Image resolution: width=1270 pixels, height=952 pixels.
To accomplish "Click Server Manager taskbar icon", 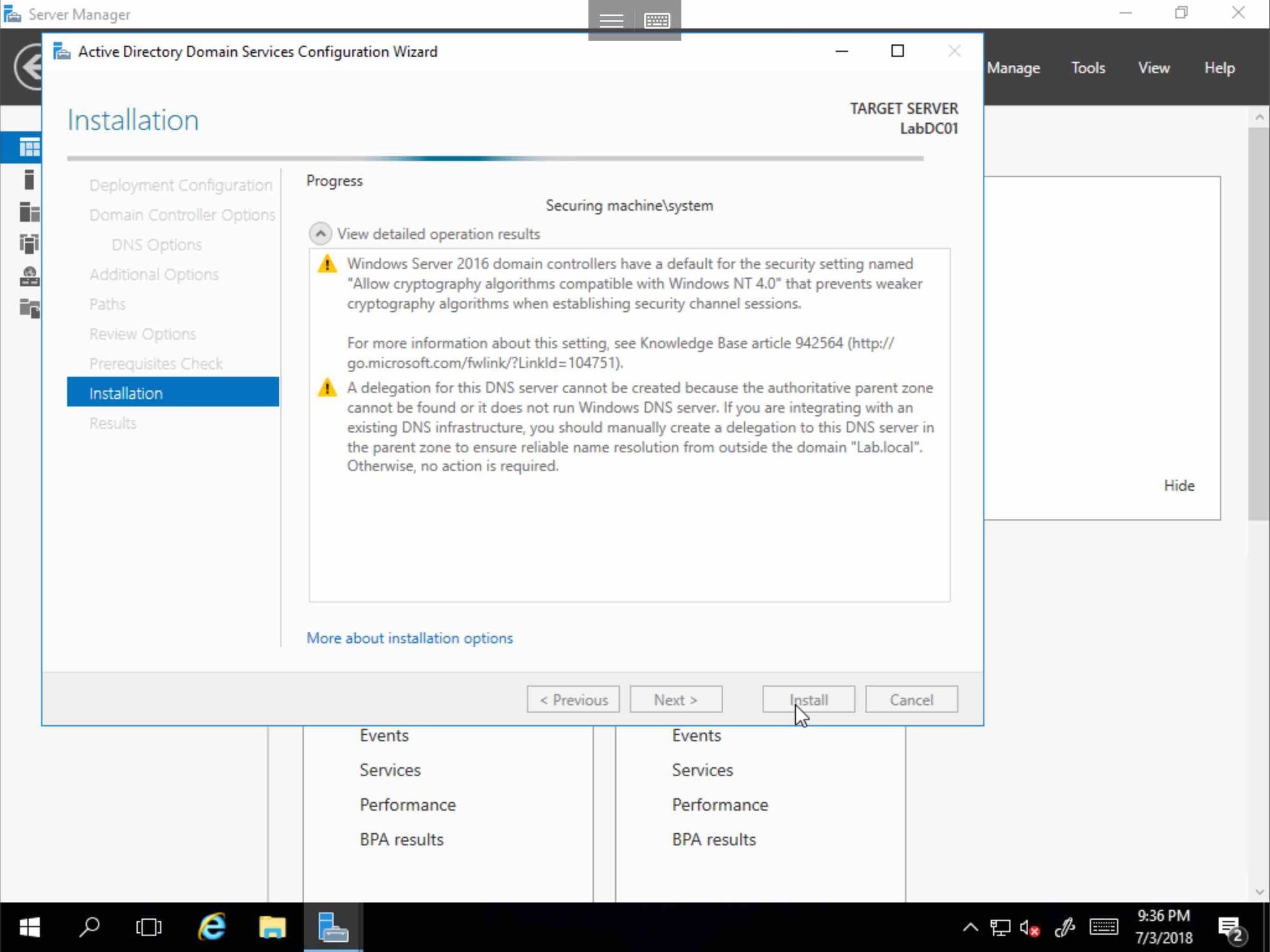I will [333, 927].
